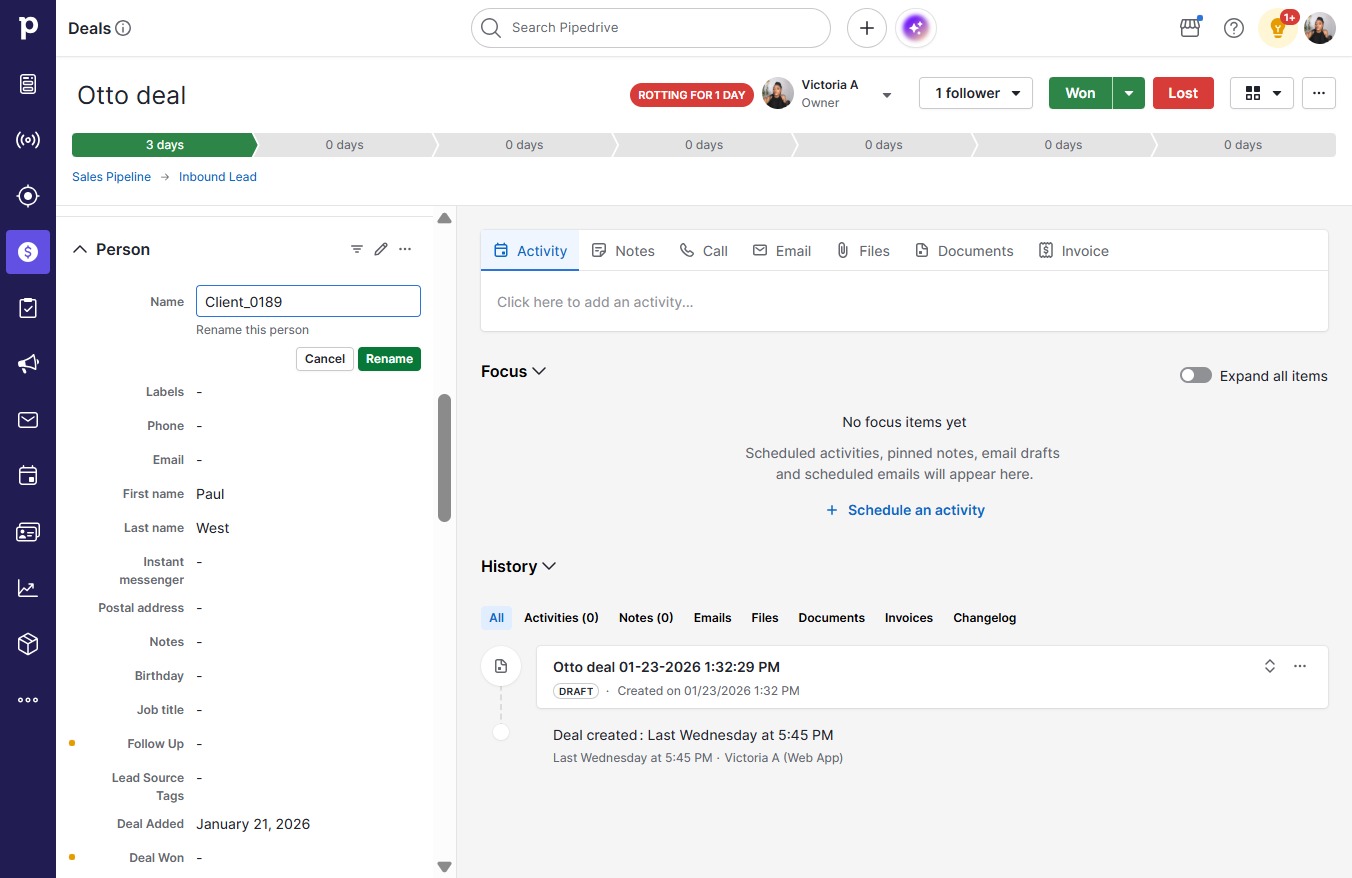Open the Mail envelope sidebar icon
This screenshot has height=878, width=1352.
point(28,420)
